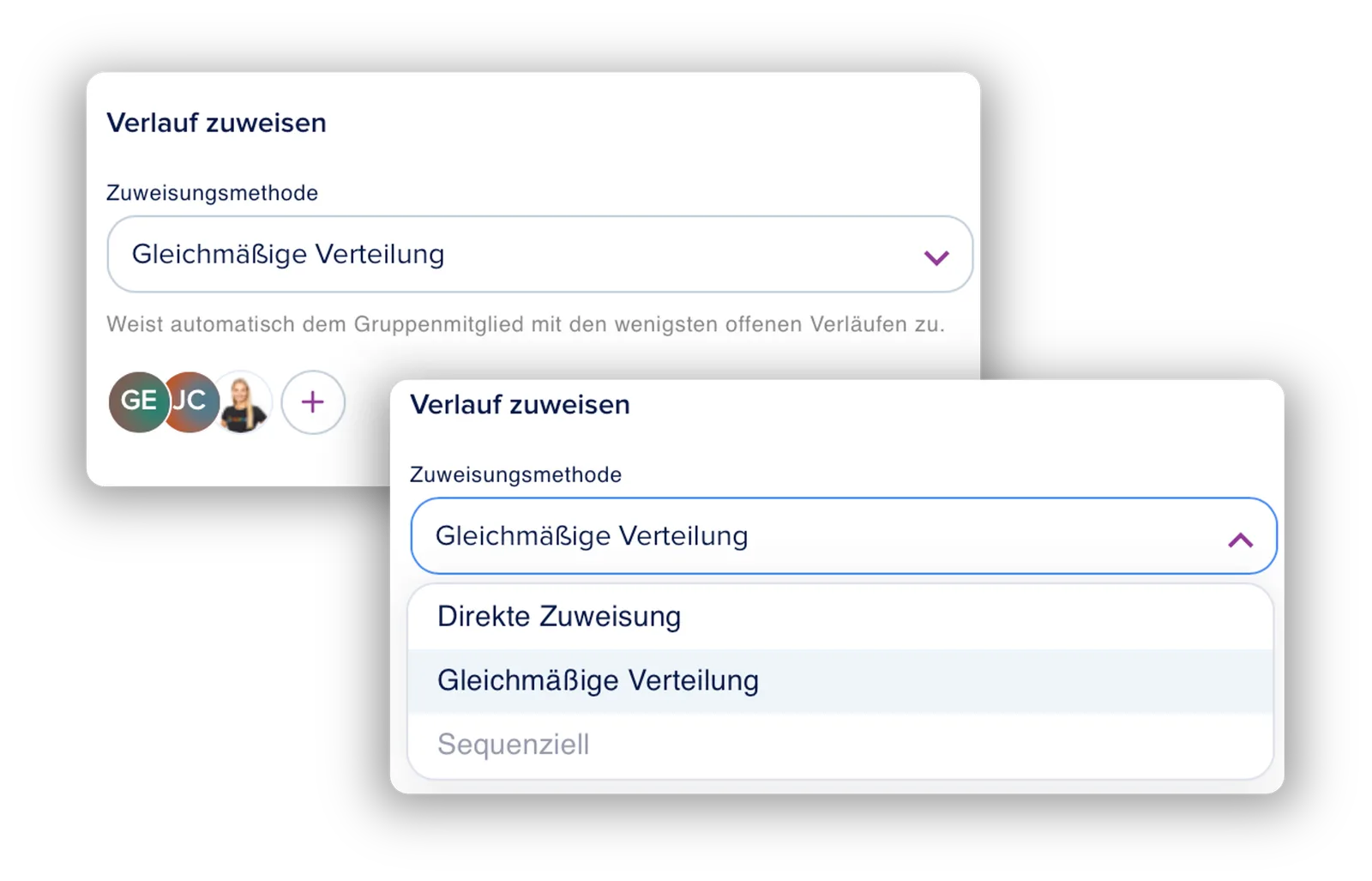Click the blue-outlined open dropdown field

click(844, 536)
